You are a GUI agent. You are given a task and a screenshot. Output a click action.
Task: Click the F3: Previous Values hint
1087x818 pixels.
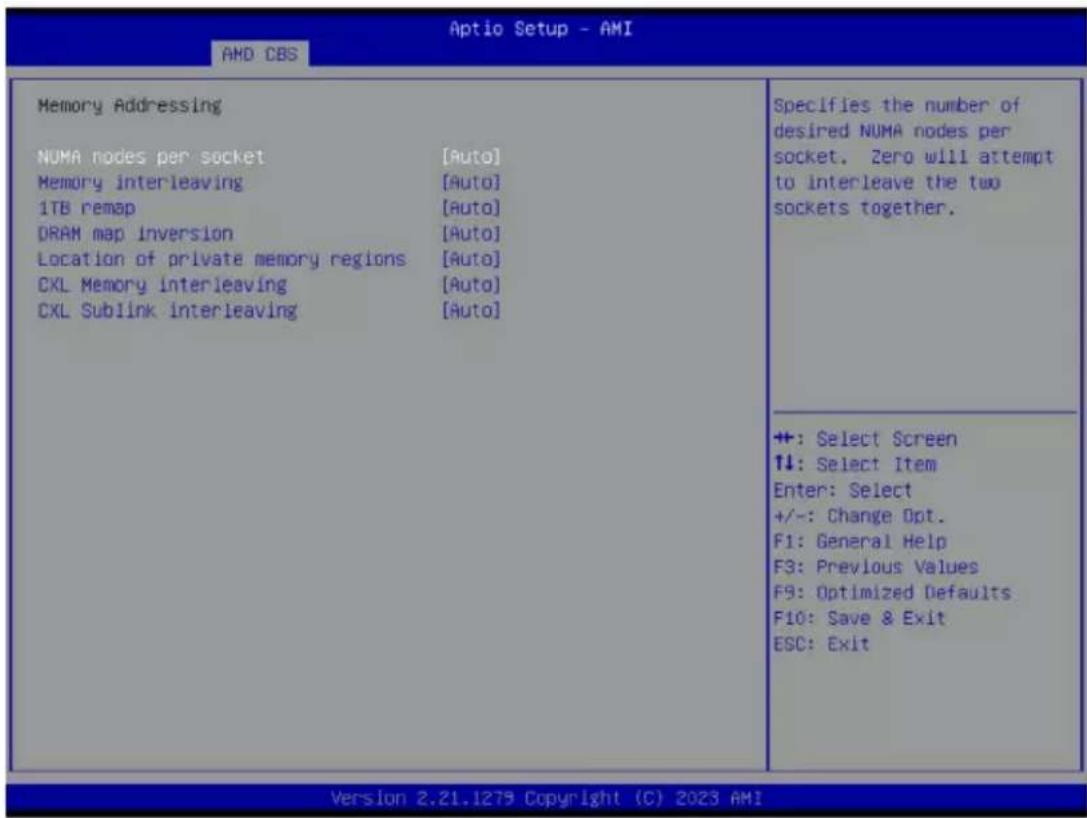click(876, 567)
